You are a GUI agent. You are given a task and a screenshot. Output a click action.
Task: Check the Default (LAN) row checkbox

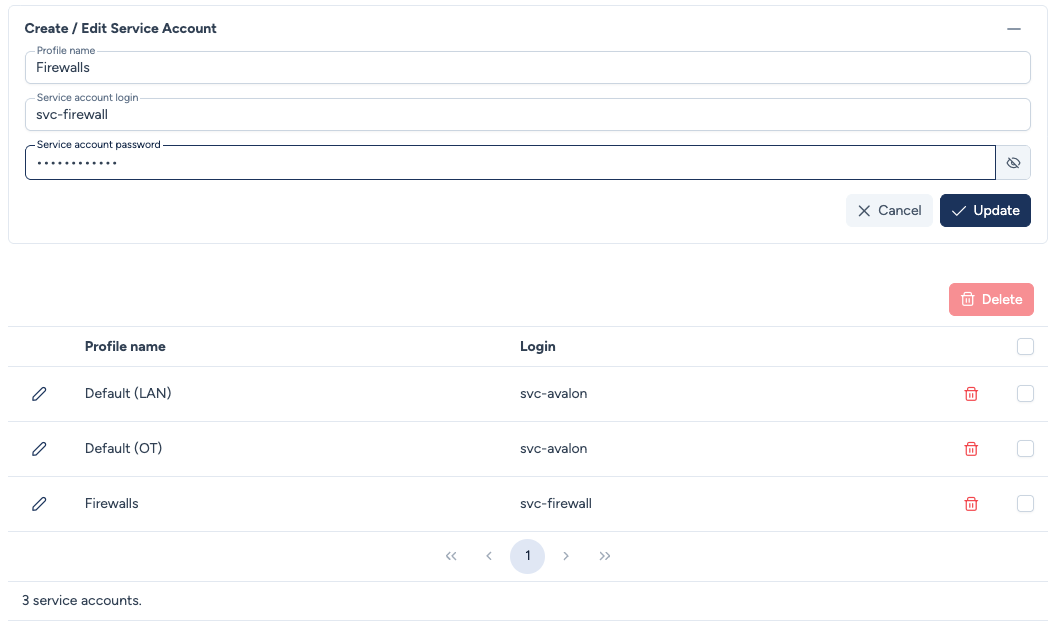coord(1025,394)
